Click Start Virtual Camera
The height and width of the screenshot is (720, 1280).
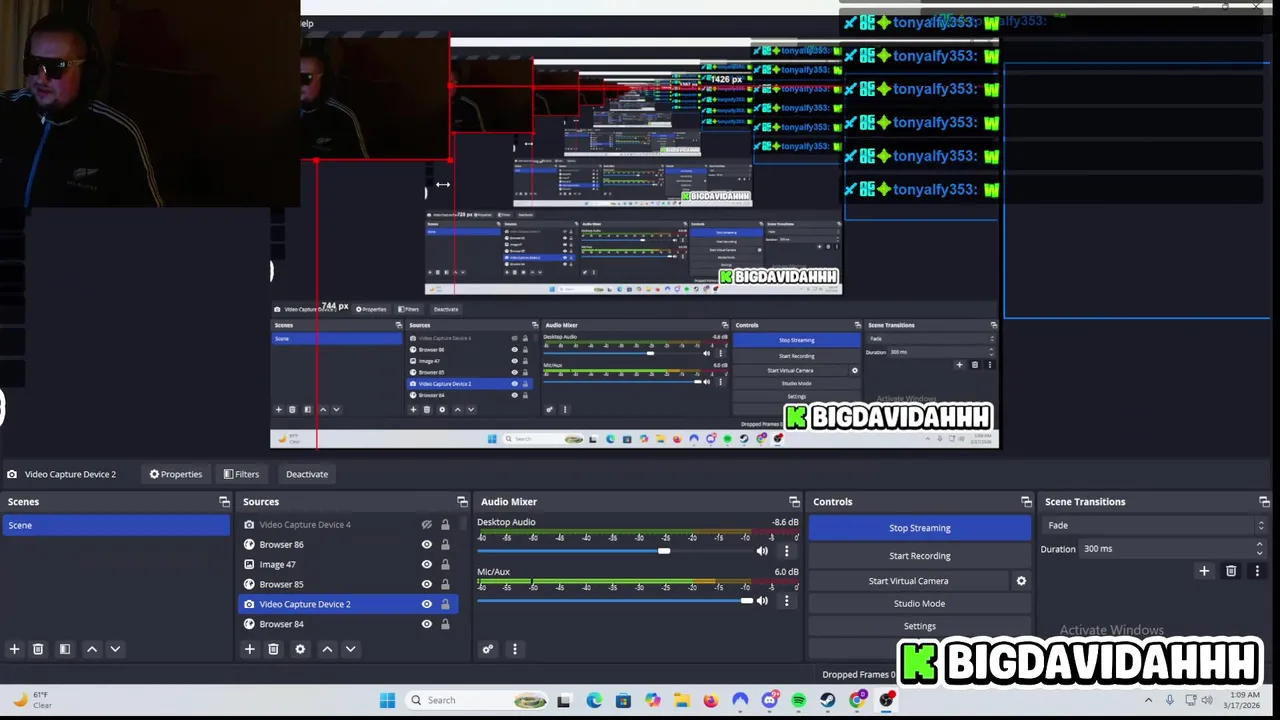coord(908,581)
